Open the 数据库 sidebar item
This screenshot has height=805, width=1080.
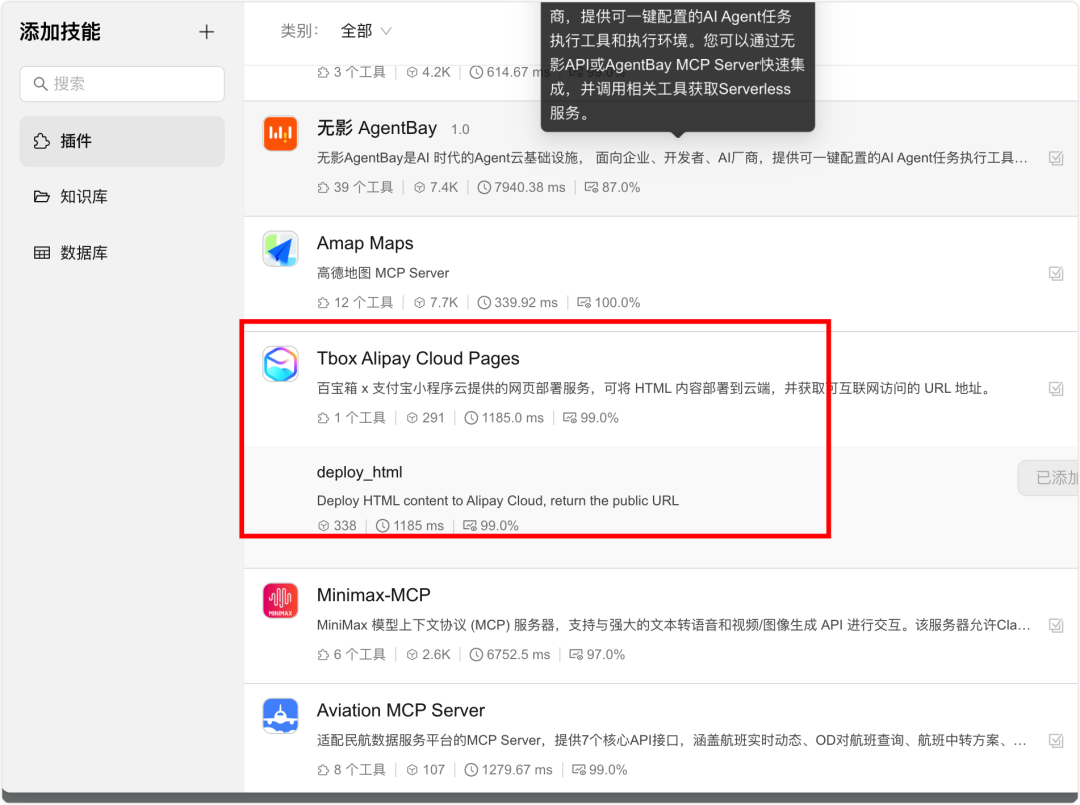(x=122, y=253)
